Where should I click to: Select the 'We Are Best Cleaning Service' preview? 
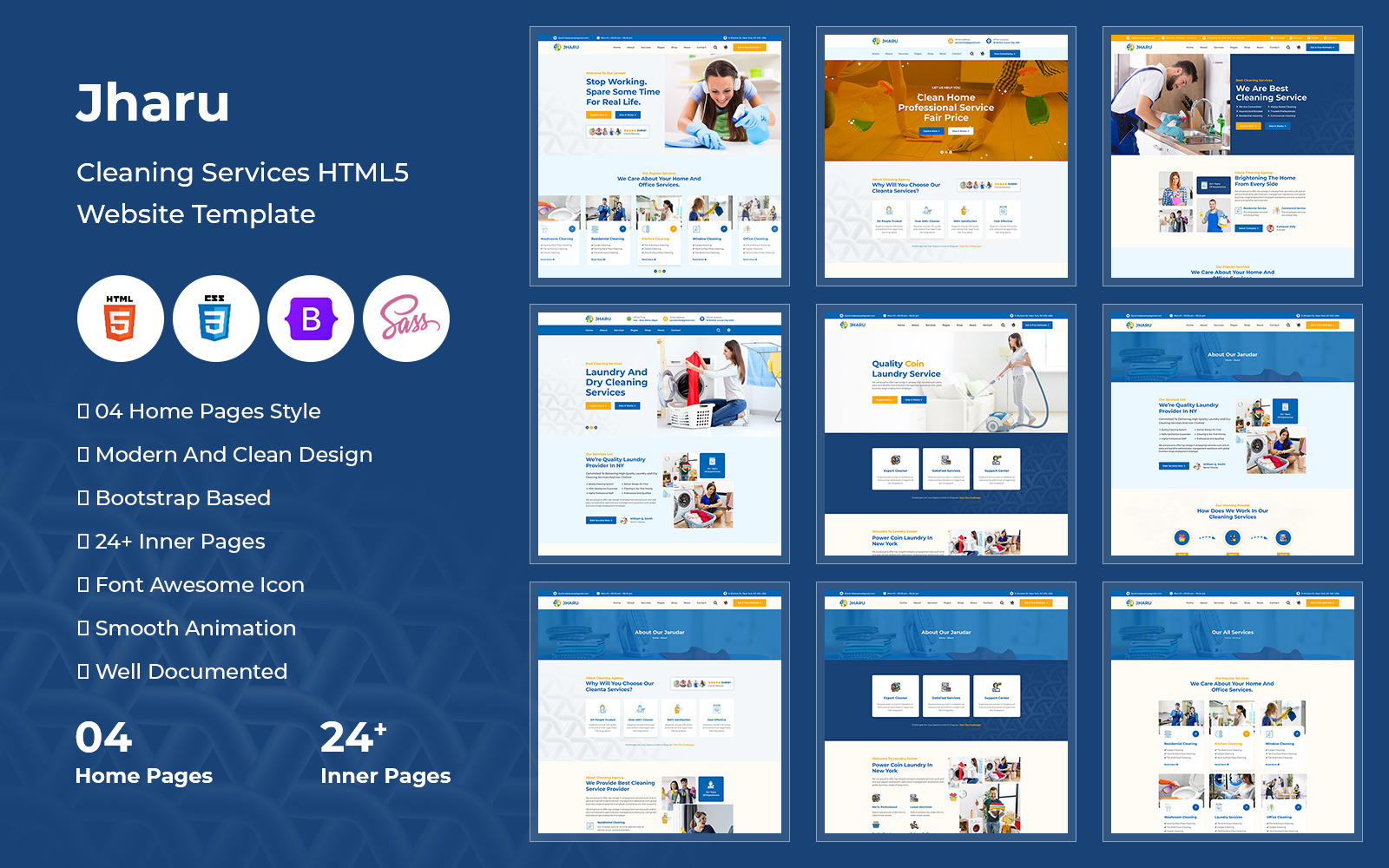coord(1233,156)
